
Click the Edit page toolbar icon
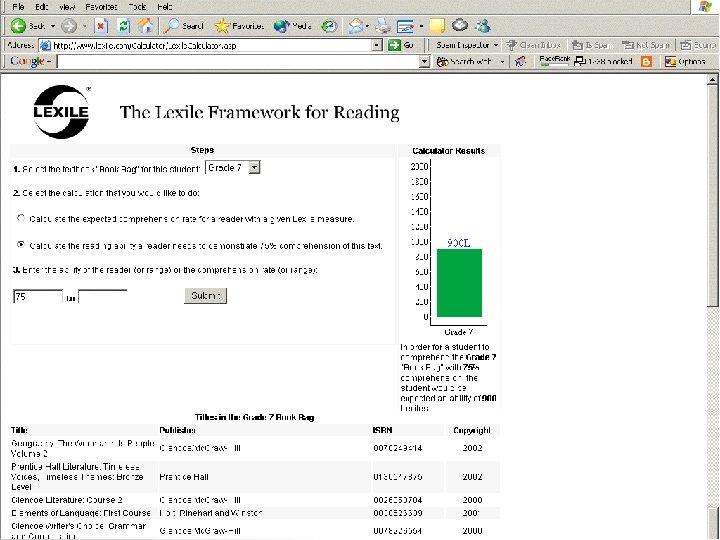tap(405, 26)
